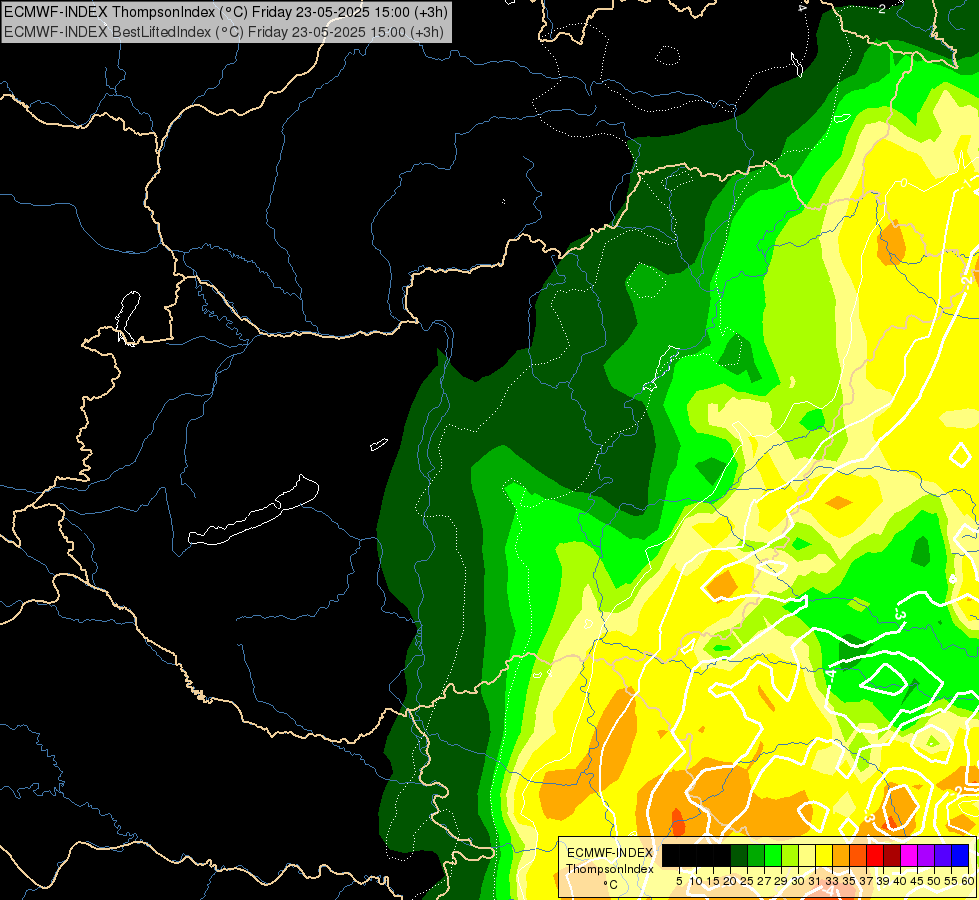This screenshot has height=900, width=979.
Task: Click the legend tick value '40'
Action: 900,881
